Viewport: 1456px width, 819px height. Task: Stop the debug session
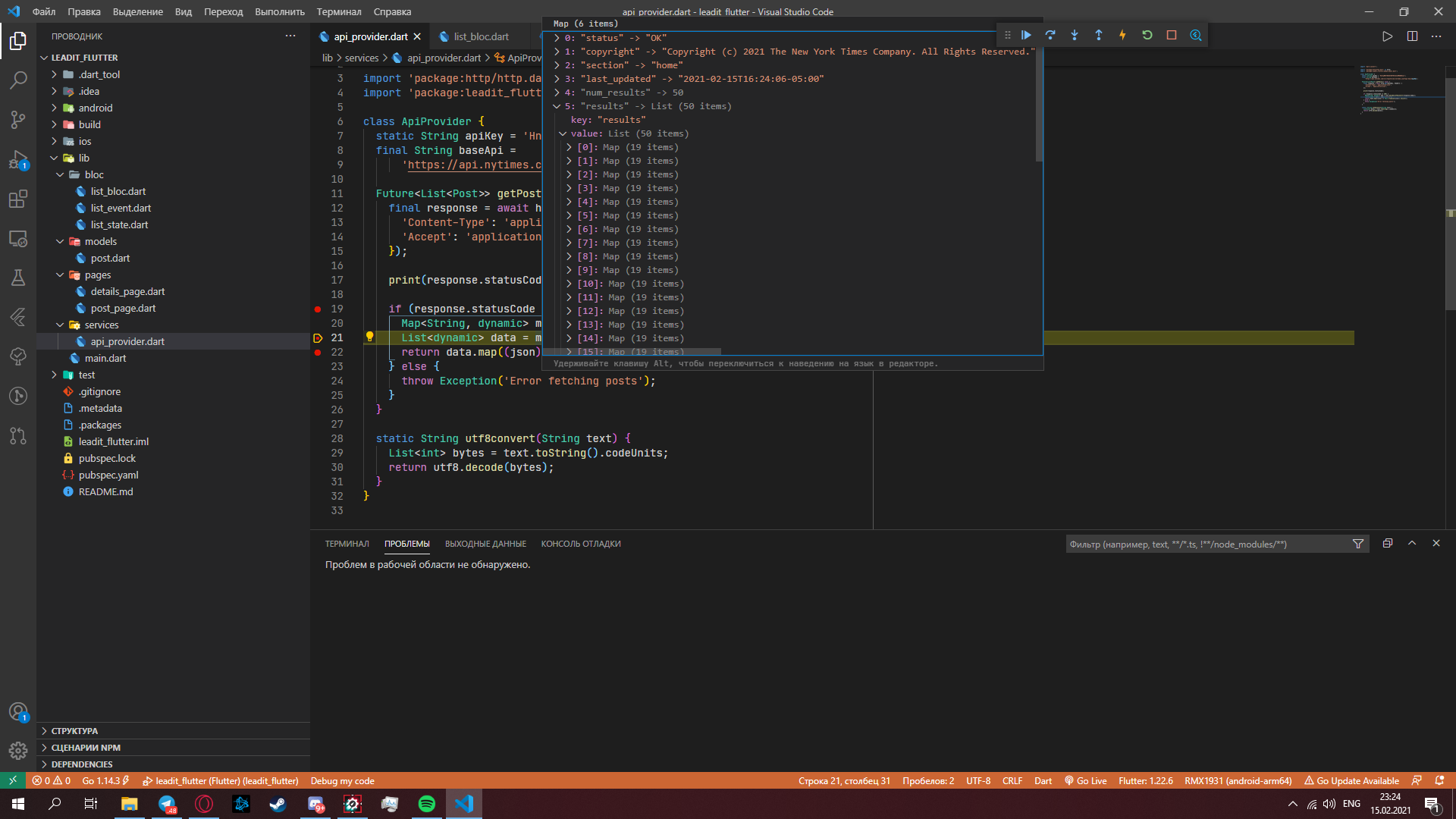1172,35
